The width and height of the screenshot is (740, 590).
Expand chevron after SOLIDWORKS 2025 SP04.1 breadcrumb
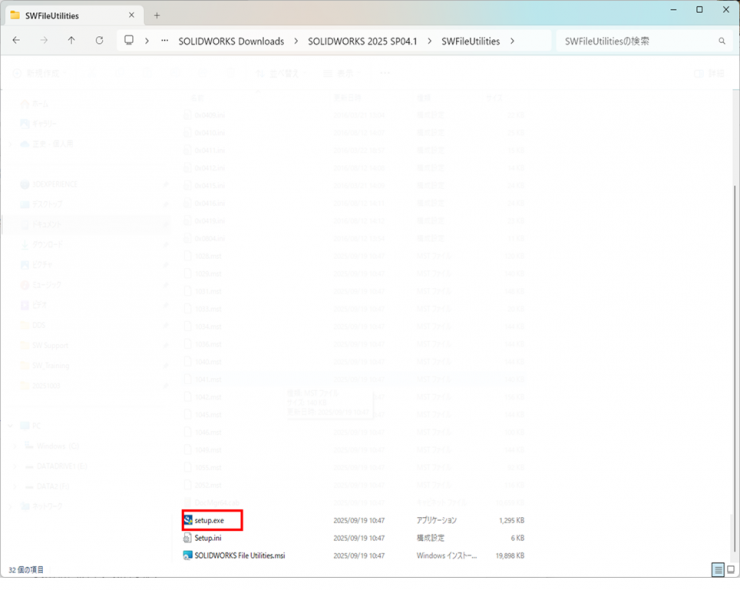tap(428, 41)
